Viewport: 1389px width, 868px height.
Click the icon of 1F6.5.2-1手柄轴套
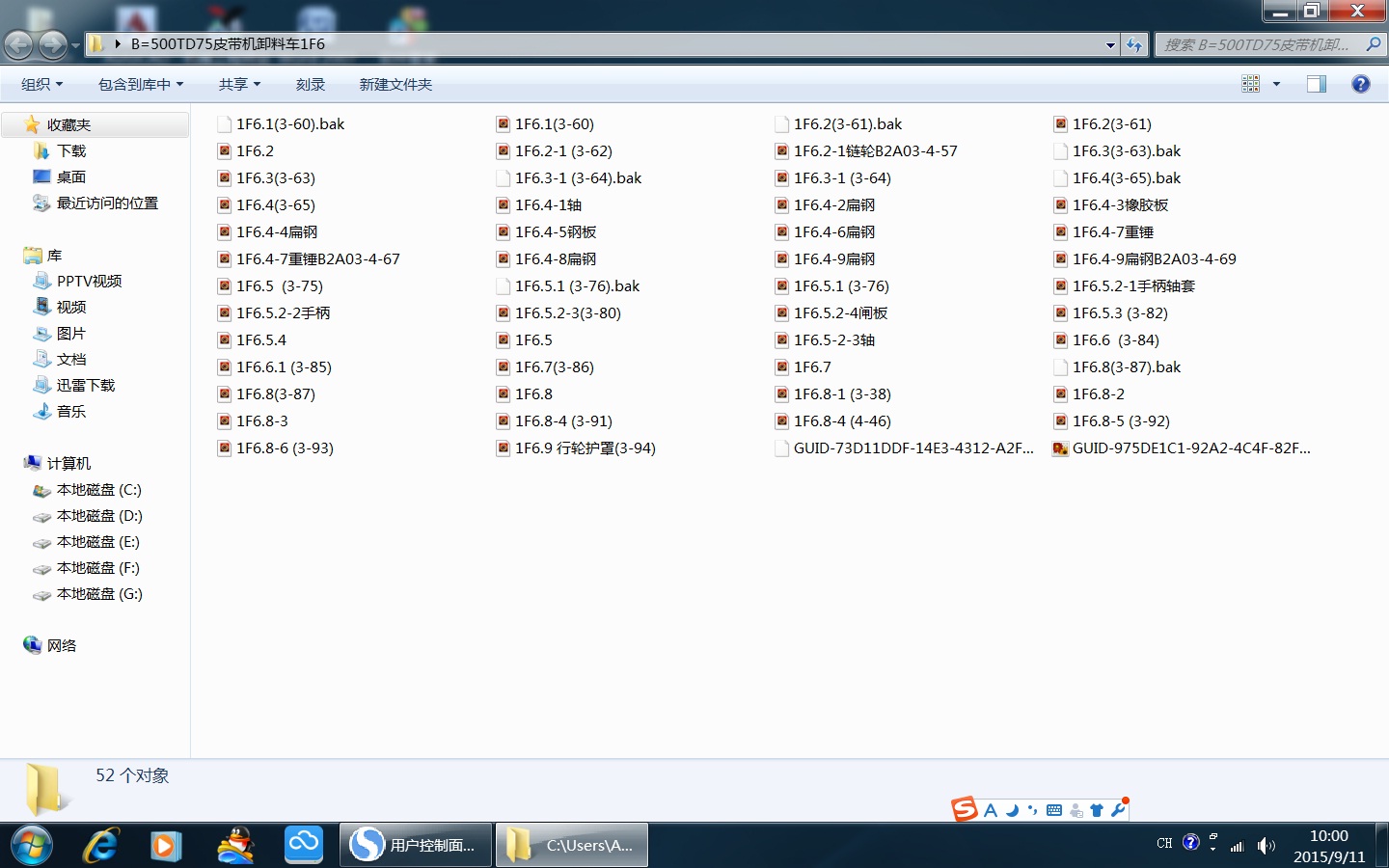(x=1061, y=285)
